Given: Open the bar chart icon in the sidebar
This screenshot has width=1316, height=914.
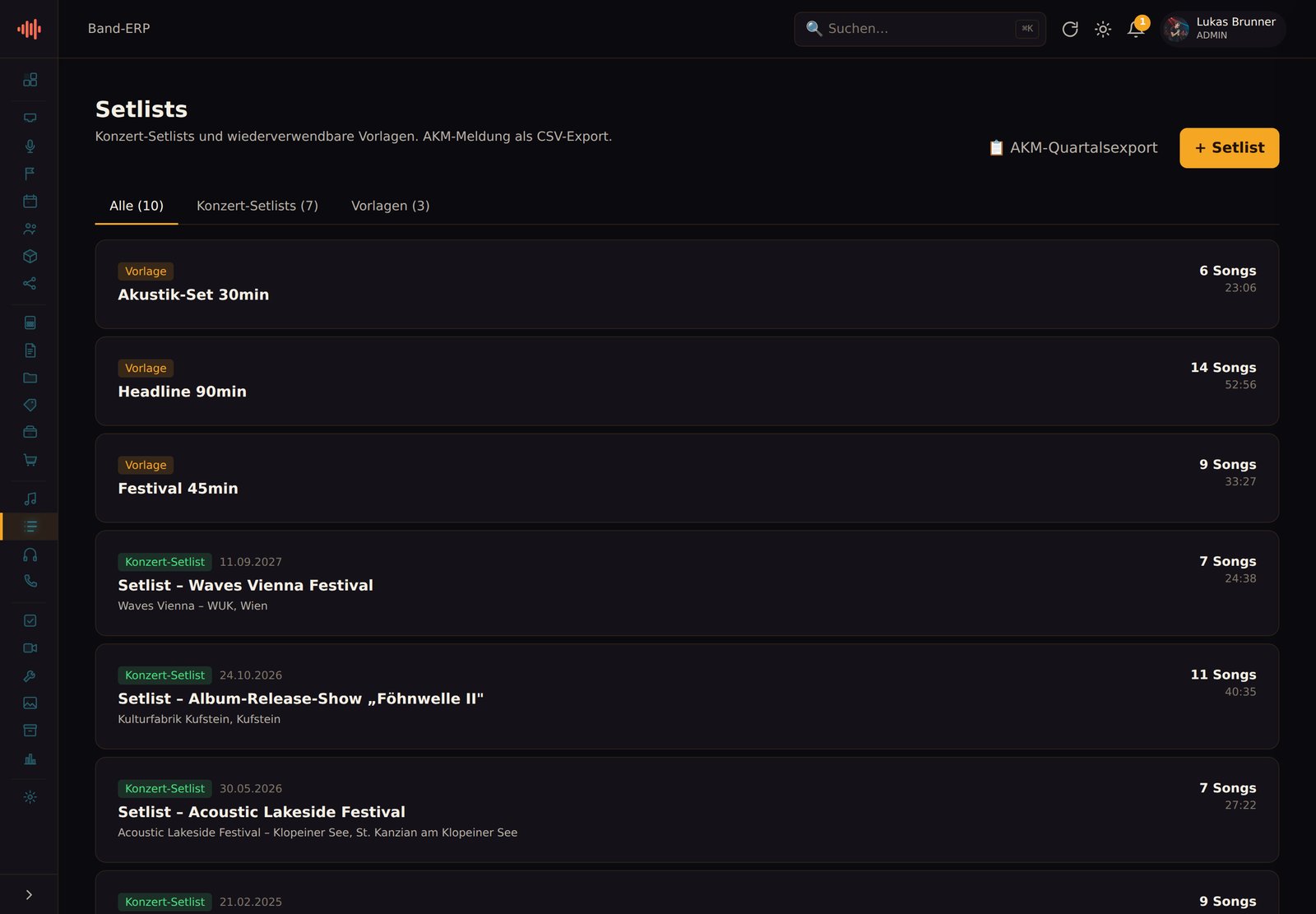Looking at the screenshot, I should [30, 759].
